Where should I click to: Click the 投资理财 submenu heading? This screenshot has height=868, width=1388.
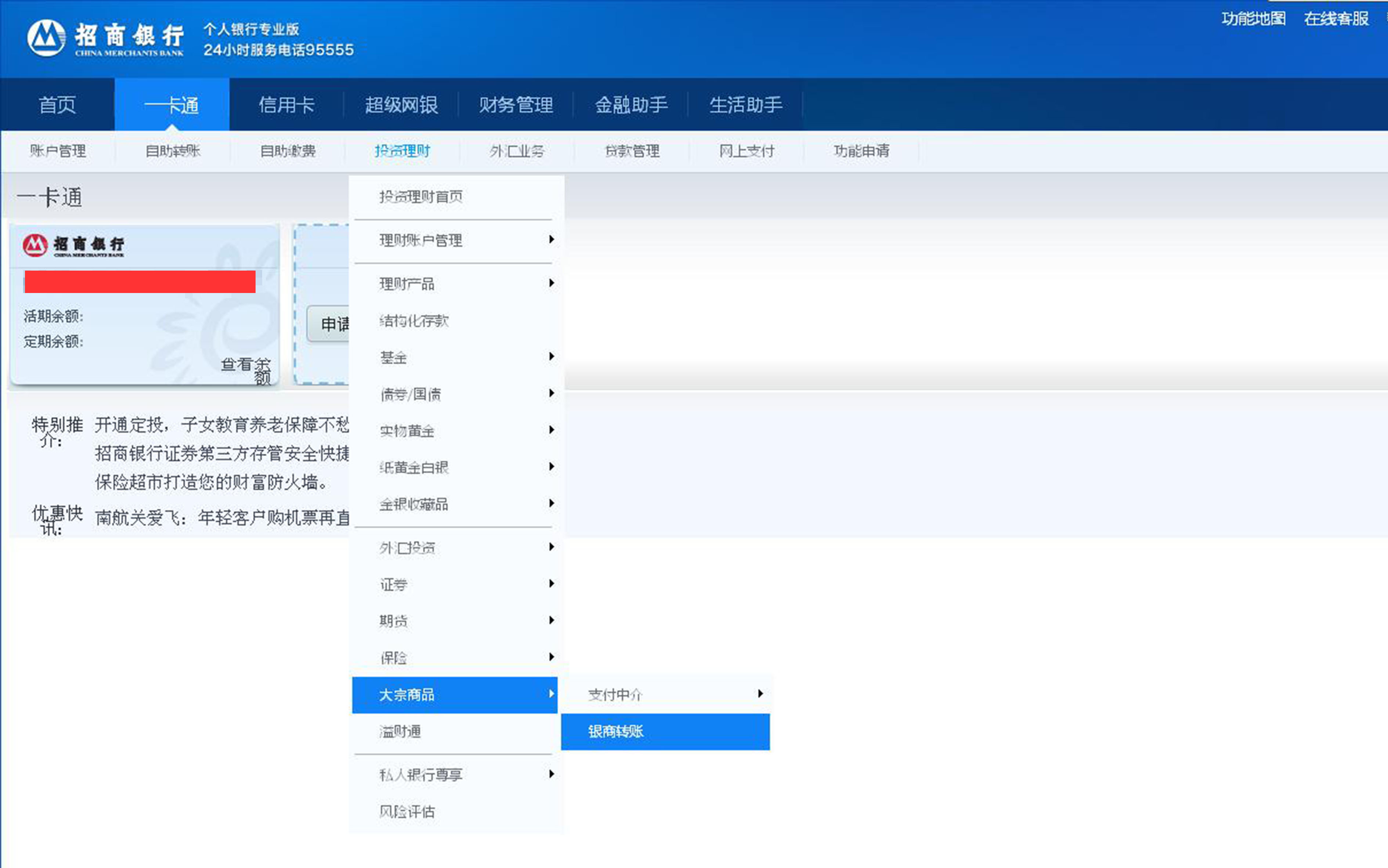click(x=402, y=151)
